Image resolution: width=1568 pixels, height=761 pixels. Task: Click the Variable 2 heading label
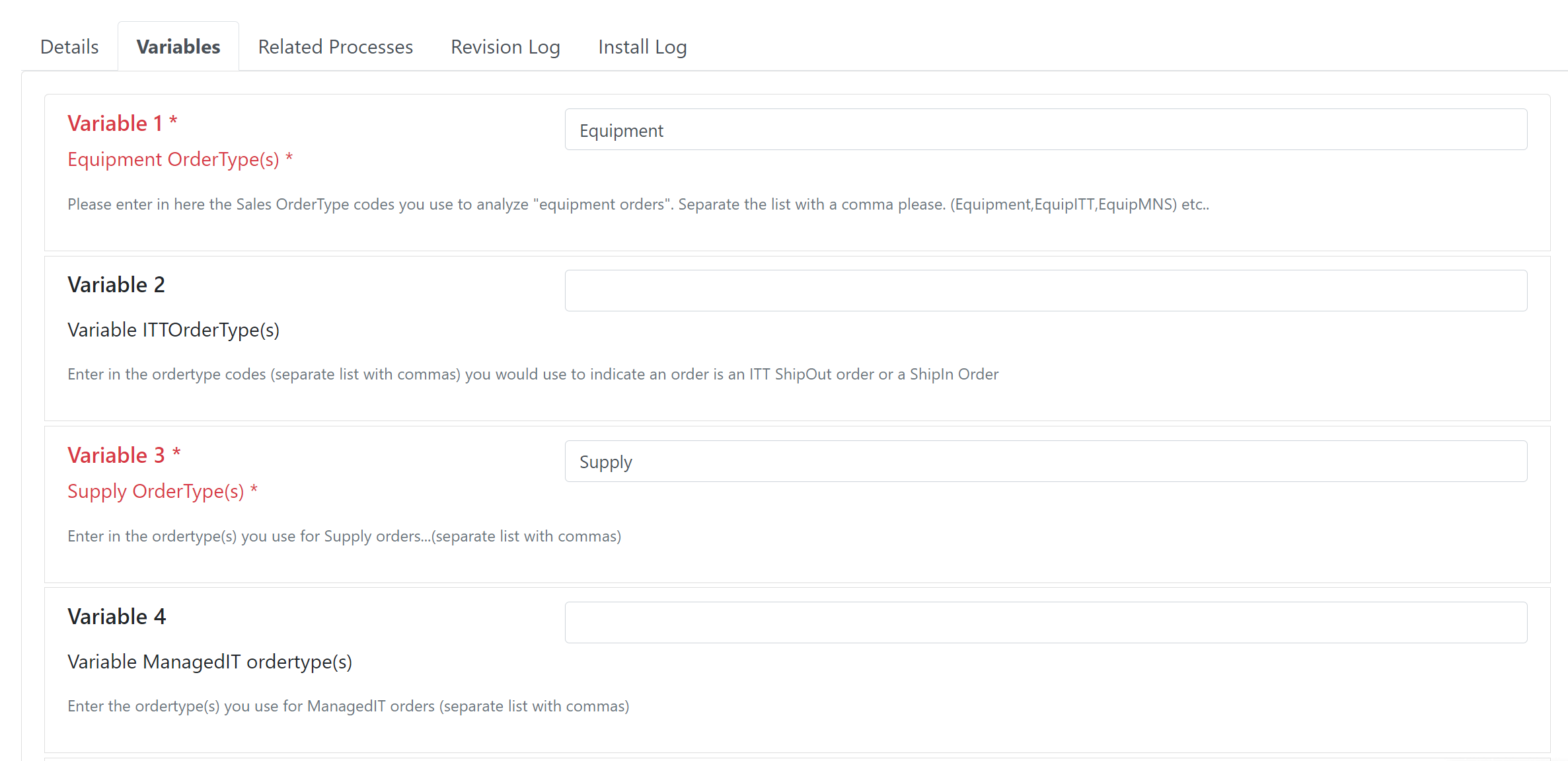coord(116,285)
